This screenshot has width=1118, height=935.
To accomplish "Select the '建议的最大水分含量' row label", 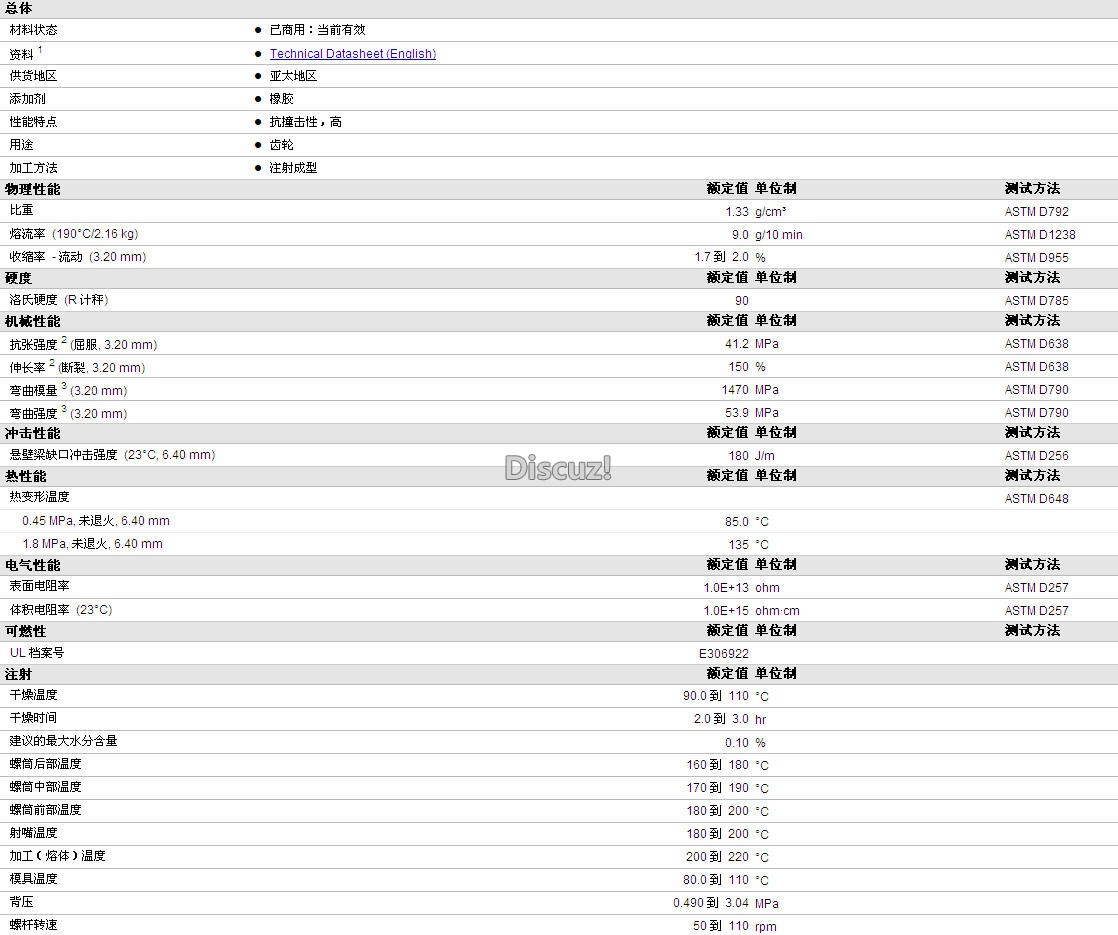I will click(63, 741).
